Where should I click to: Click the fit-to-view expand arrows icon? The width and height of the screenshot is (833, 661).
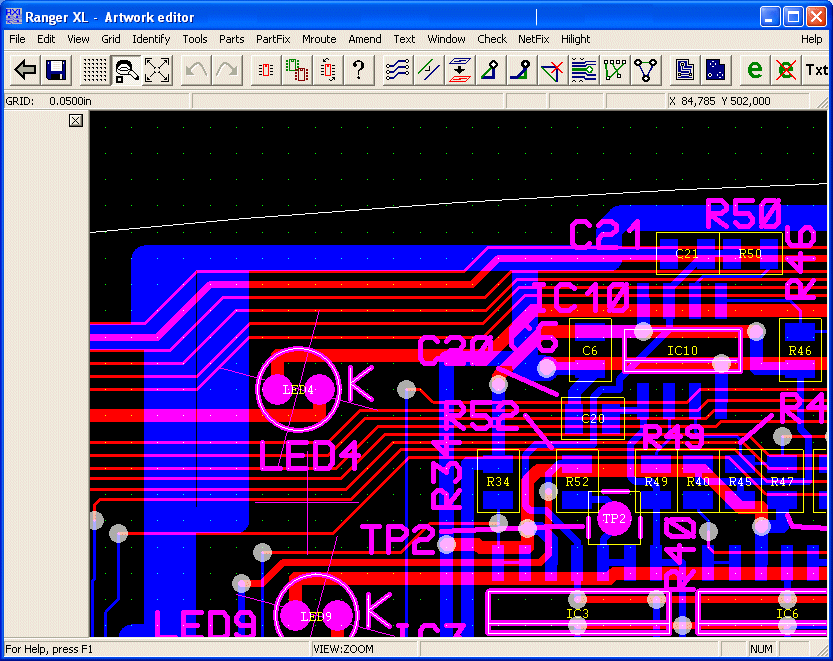[x=157, y=70]
